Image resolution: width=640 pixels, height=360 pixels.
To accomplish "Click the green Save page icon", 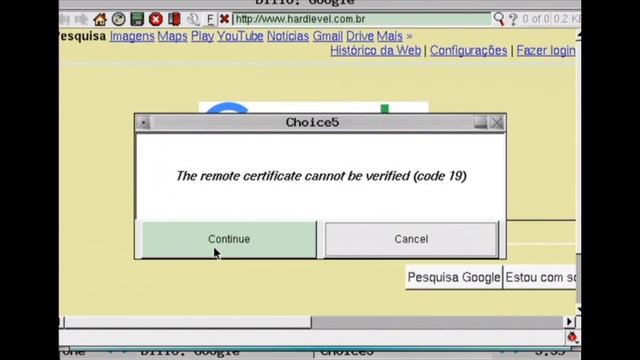I will [x=137, y=19].
